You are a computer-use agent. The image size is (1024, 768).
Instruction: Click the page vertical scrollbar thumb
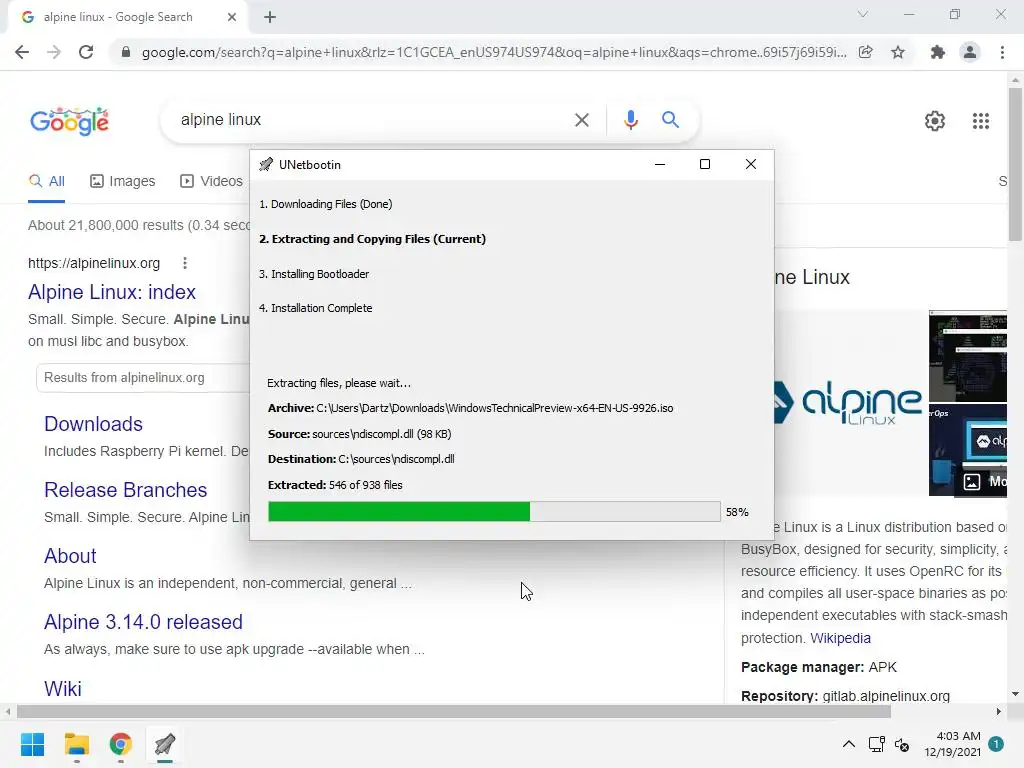[x=1015, y=163]
